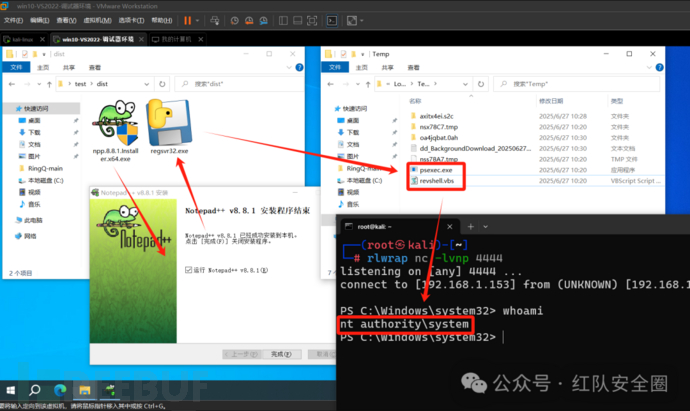This screenshot has width=690, height=411.
Task: Open the 查看(V) menu in VMware
Action: pos(66,20)
